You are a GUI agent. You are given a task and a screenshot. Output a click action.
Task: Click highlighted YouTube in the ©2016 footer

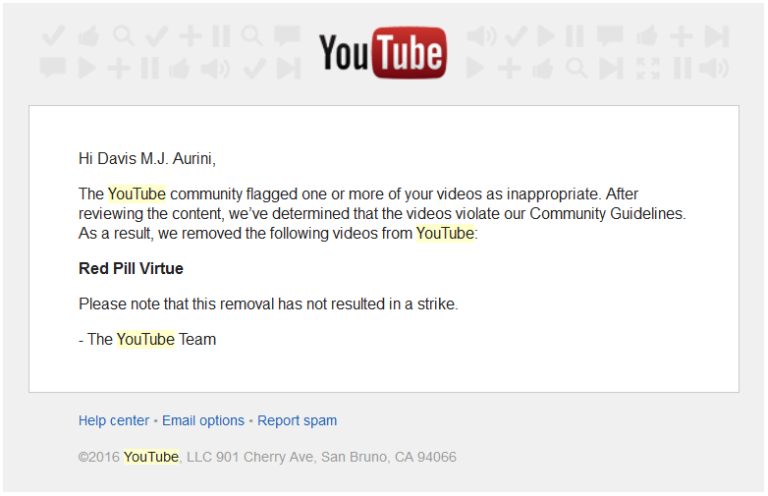tap(151, 457)
